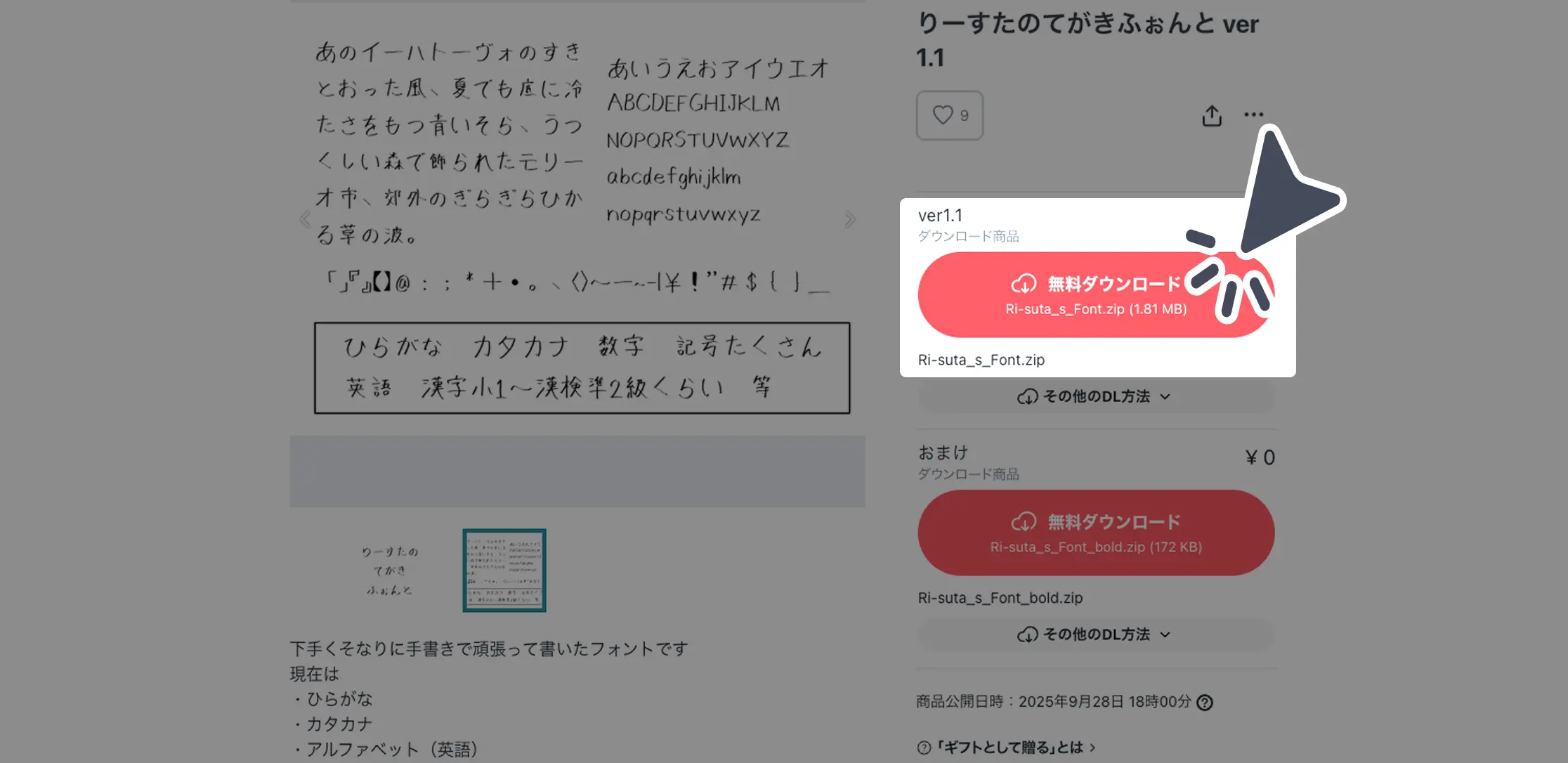Image resolution: width=1568 pixels, height=763 pixels.
Task: Open the ellipsis more-options menu
Action: [1253, 115]
